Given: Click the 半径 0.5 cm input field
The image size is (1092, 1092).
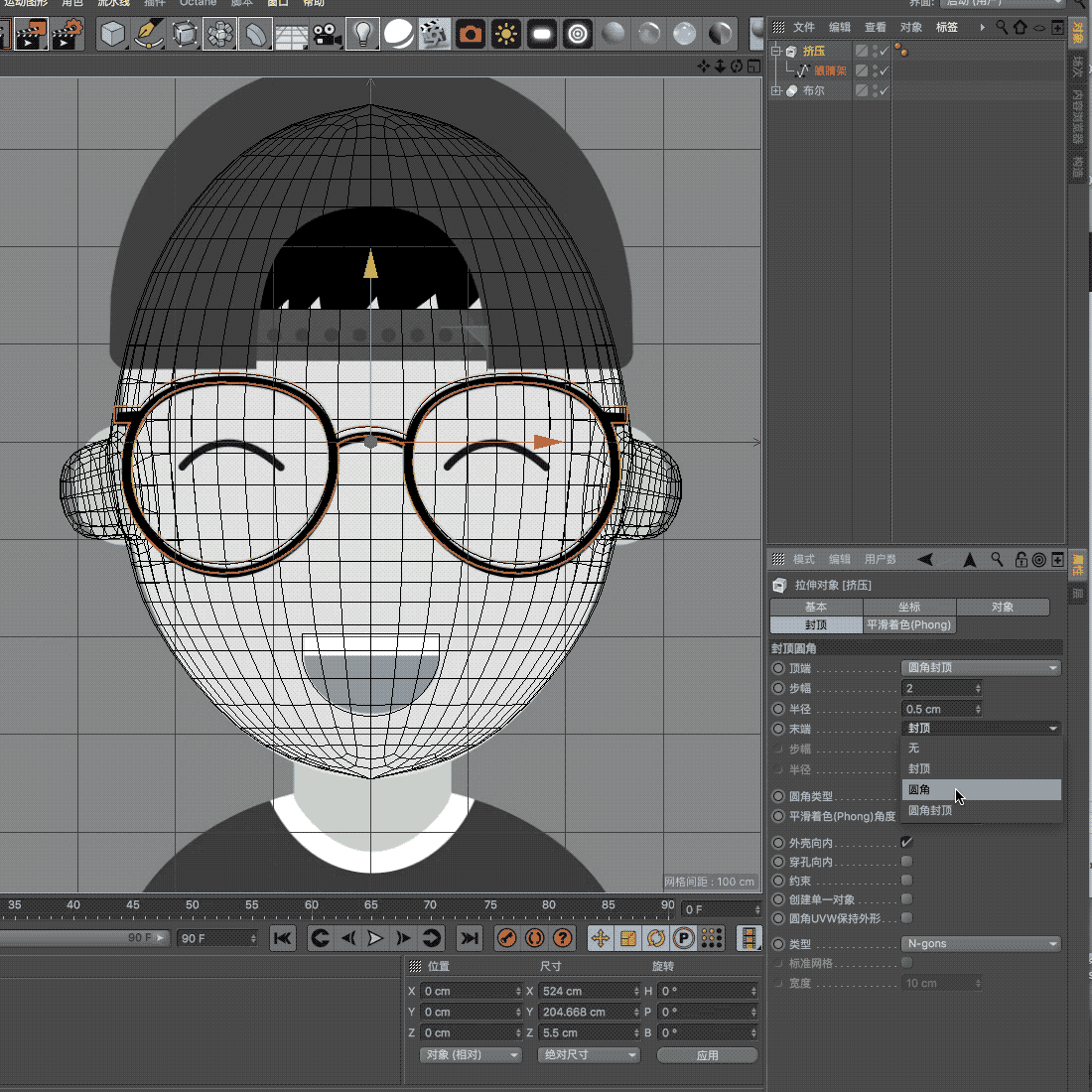Looking at the screenshot, I should pos(937,709).
